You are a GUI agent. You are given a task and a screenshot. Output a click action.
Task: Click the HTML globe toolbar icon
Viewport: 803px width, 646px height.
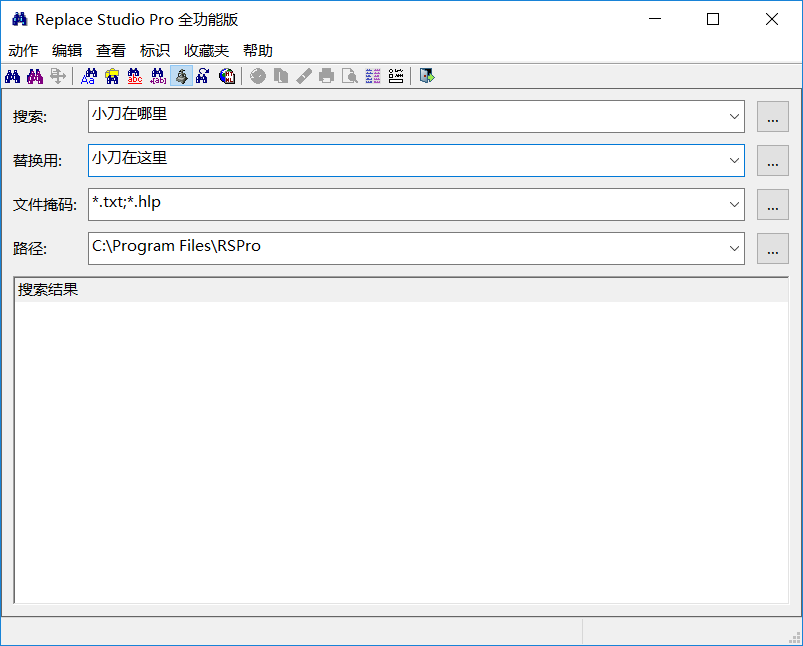coord(227,76)
